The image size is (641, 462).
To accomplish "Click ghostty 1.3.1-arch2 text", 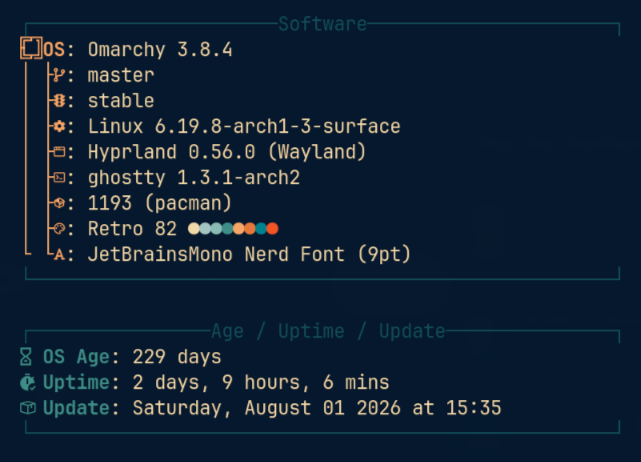I will coord(194,178).
